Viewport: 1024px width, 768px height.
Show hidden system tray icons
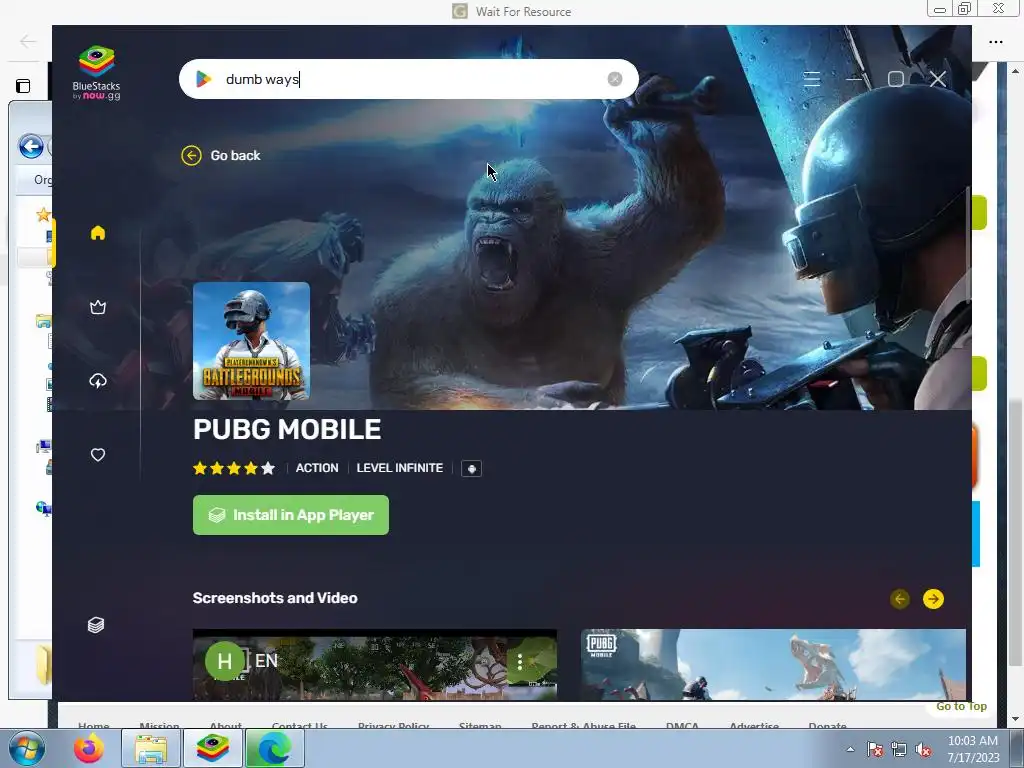(x=850, y=749)
